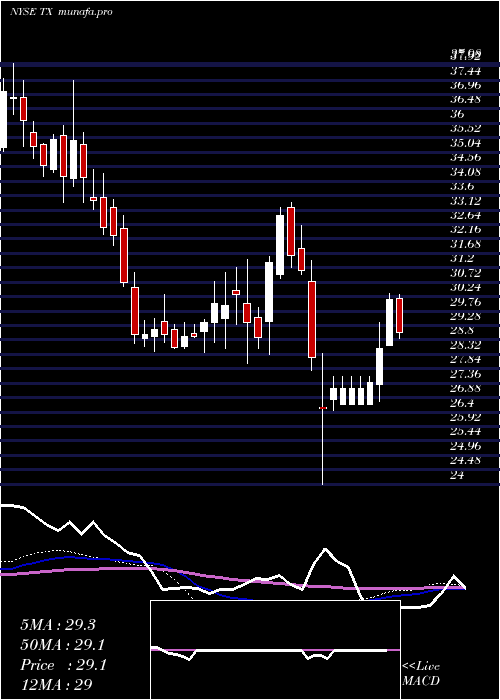Click the 27.36 price axis label

coord(465,374)
